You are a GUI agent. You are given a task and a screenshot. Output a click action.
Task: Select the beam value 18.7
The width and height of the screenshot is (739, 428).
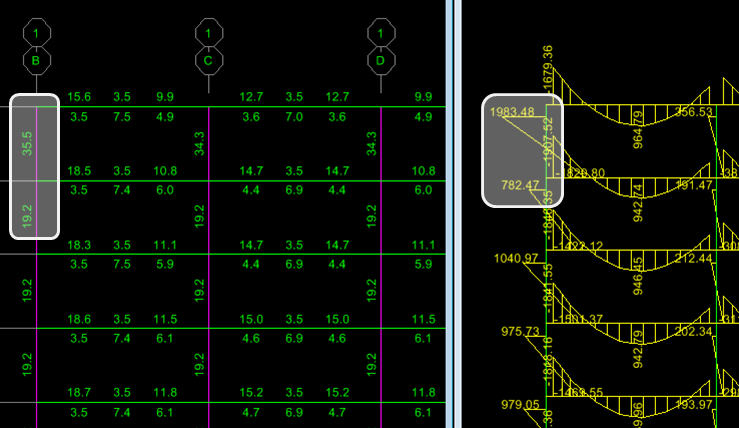(79, 392)
